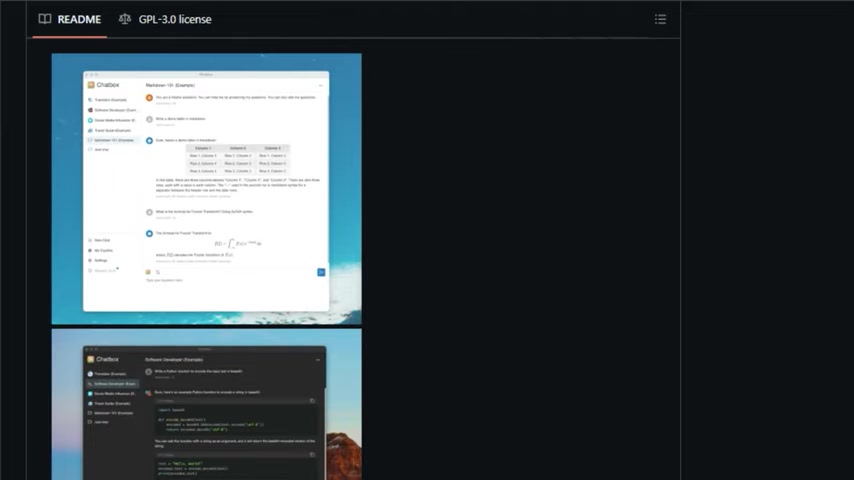
Task: Open the dark theme Chatbox screenshot
Action: click(206, 404)
